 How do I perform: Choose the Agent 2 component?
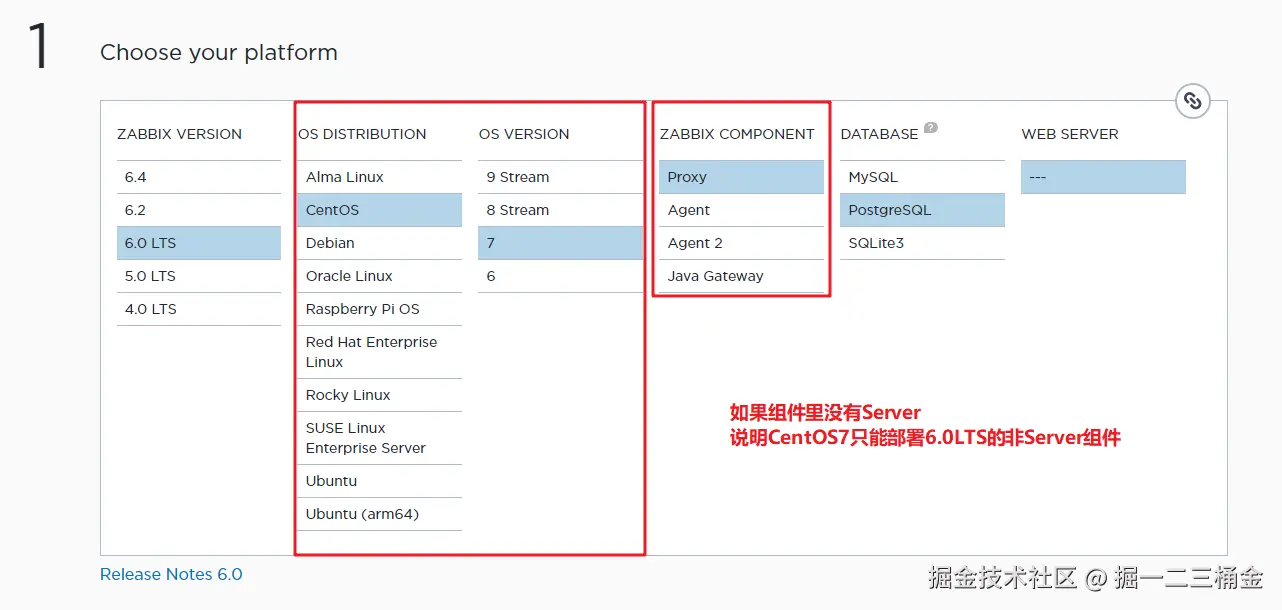[x=742, y=243]
